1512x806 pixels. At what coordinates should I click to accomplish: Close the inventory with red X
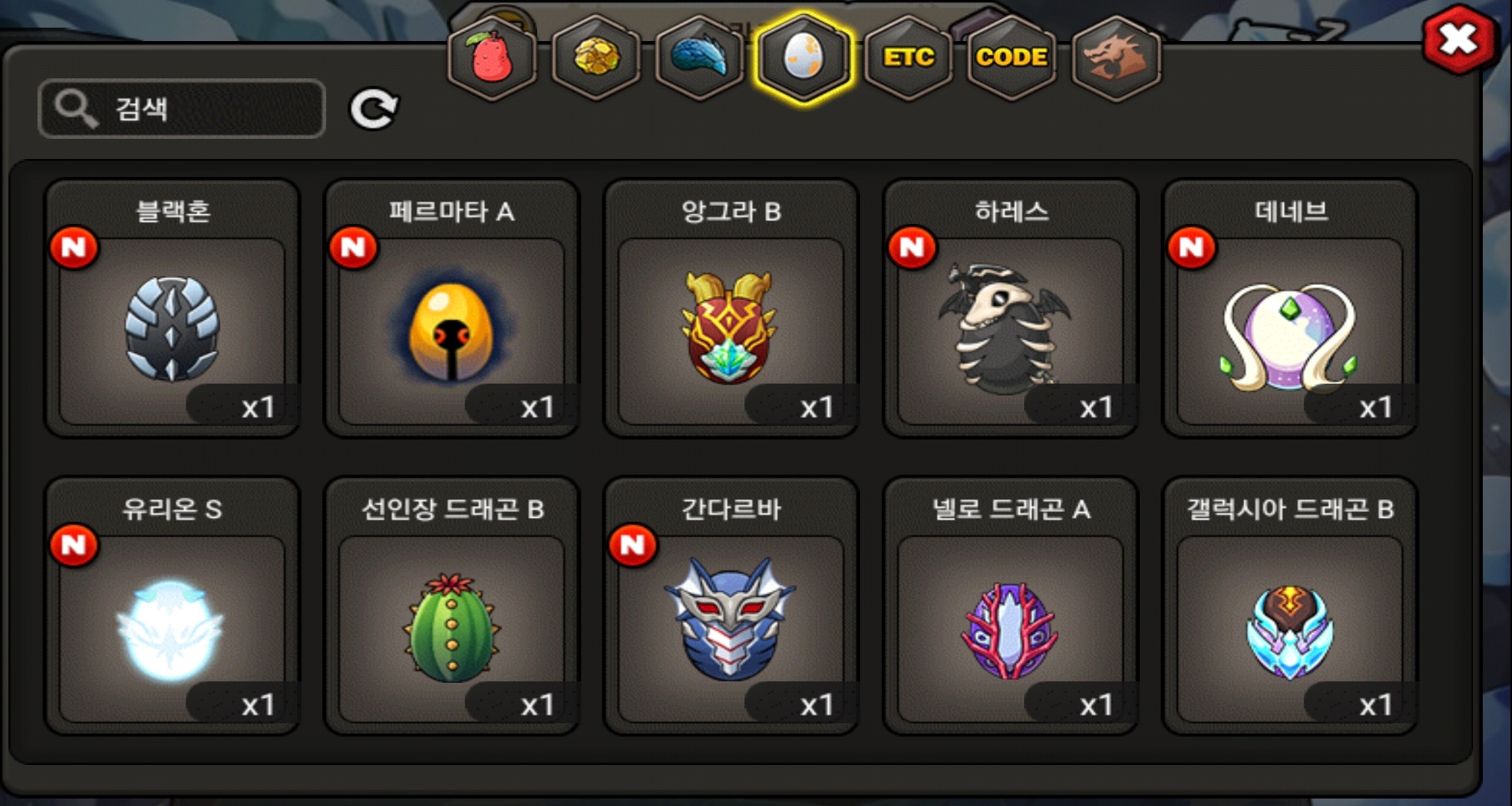[1459, 40]
